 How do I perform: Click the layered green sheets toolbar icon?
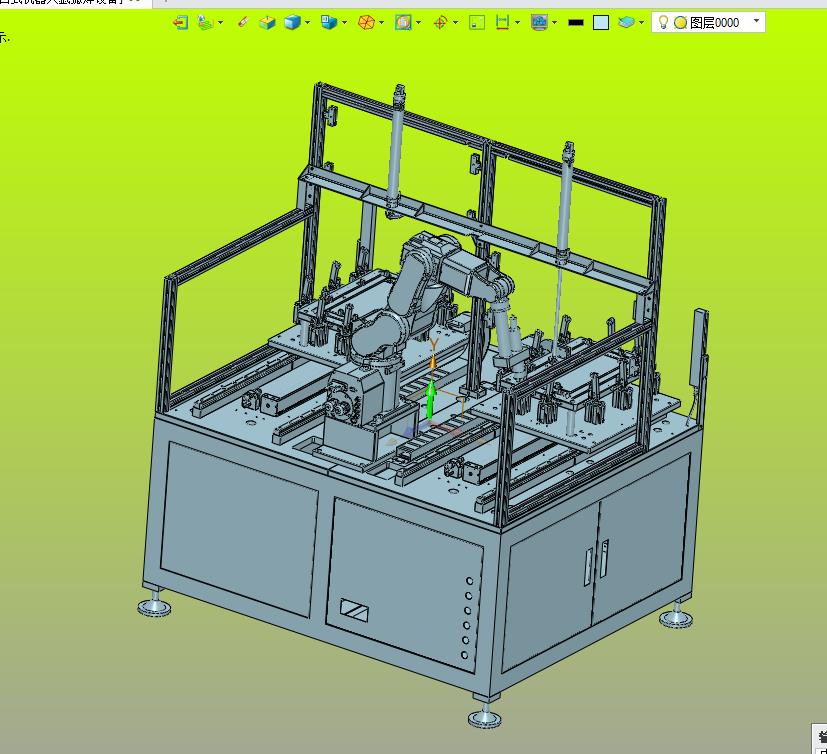[x=205, y=23]
